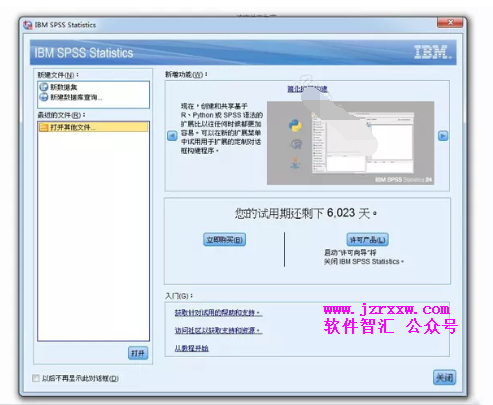
Task: Click the getting started label (入门)
Action: tap(179, 296)
